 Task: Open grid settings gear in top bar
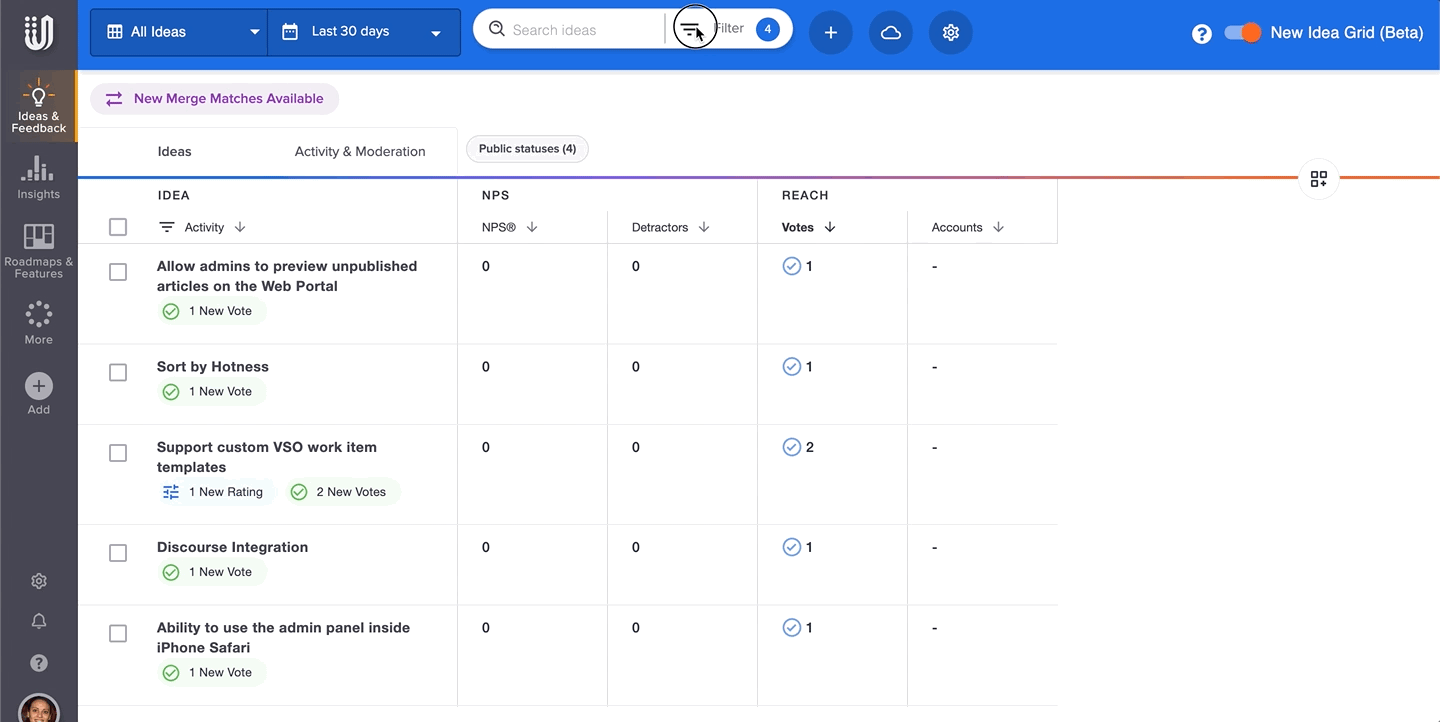pos(950,33)
